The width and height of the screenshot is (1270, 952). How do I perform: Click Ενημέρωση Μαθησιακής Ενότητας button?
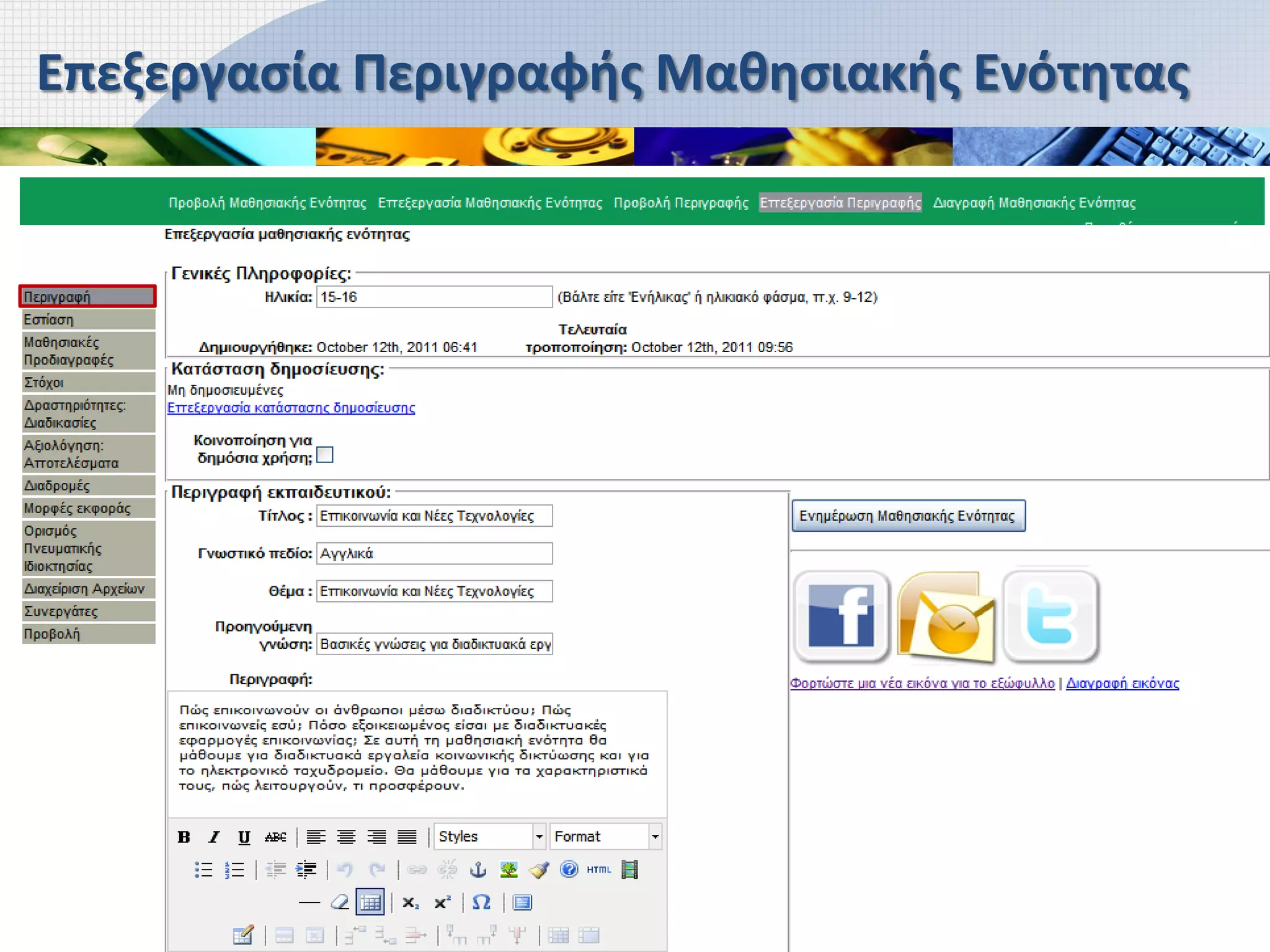click(908, 516)
